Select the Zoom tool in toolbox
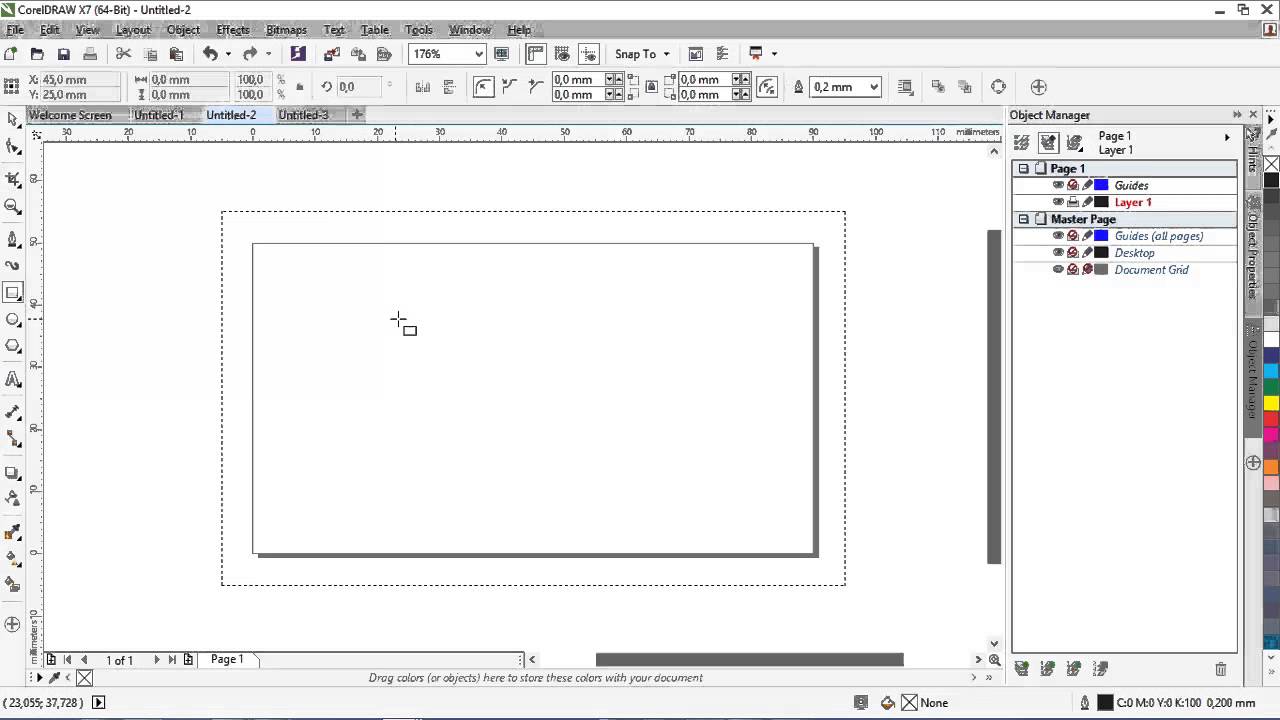This screenshot has width=1280, height=720. point(12,207)
